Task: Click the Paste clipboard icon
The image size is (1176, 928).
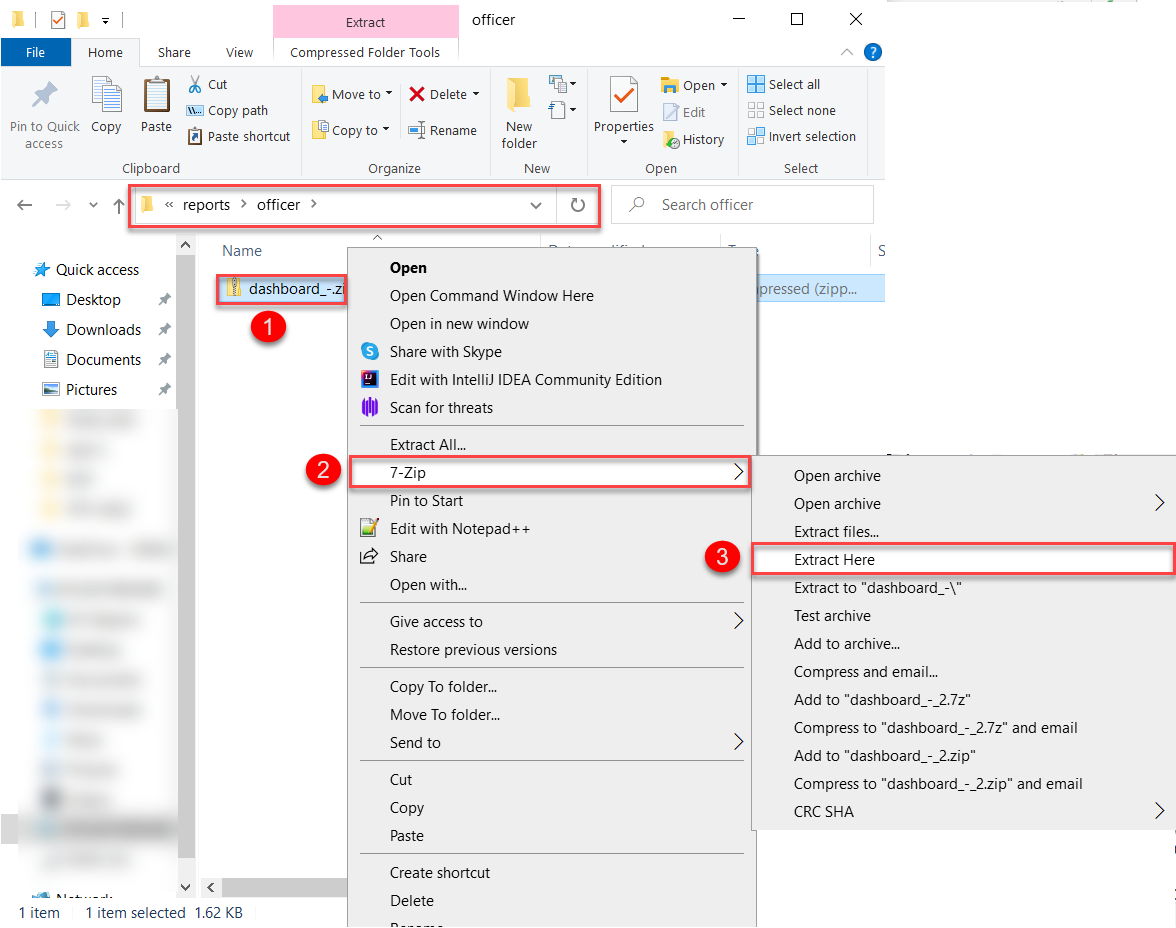Action: (x=156, y=96)
